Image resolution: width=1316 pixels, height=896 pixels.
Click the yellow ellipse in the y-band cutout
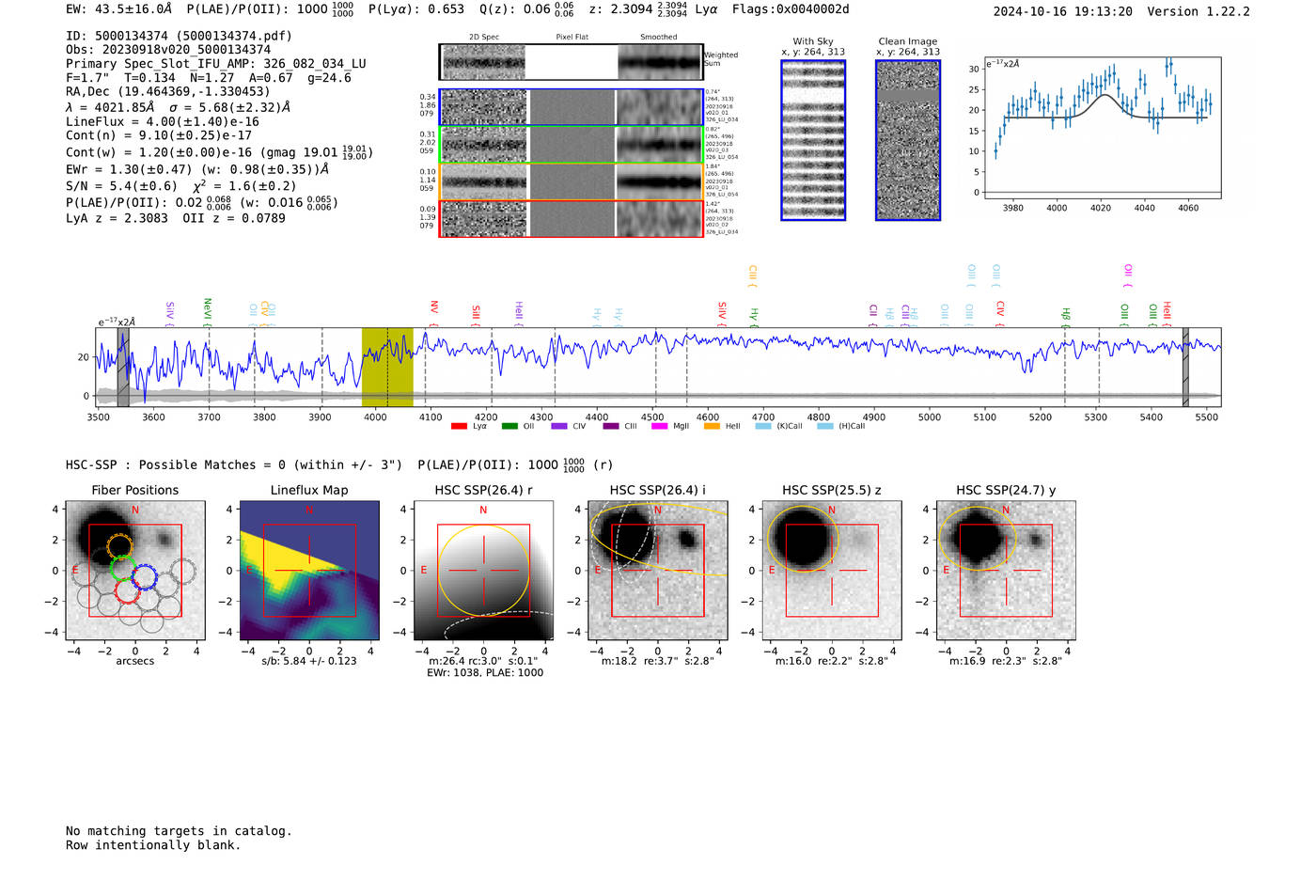[x=978, y=538]
